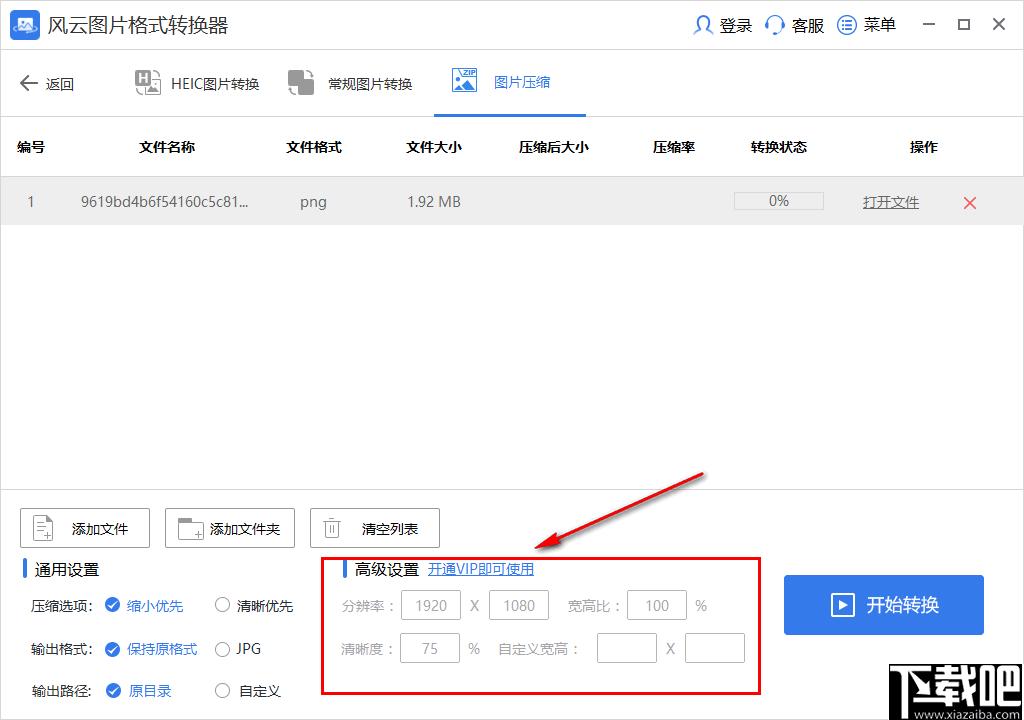Image resolution: width=1024 pixels, height=720 pixels.
Task: Click the 1.92 MB size cell
Action: pyautogui.click(x=434, y=202)
